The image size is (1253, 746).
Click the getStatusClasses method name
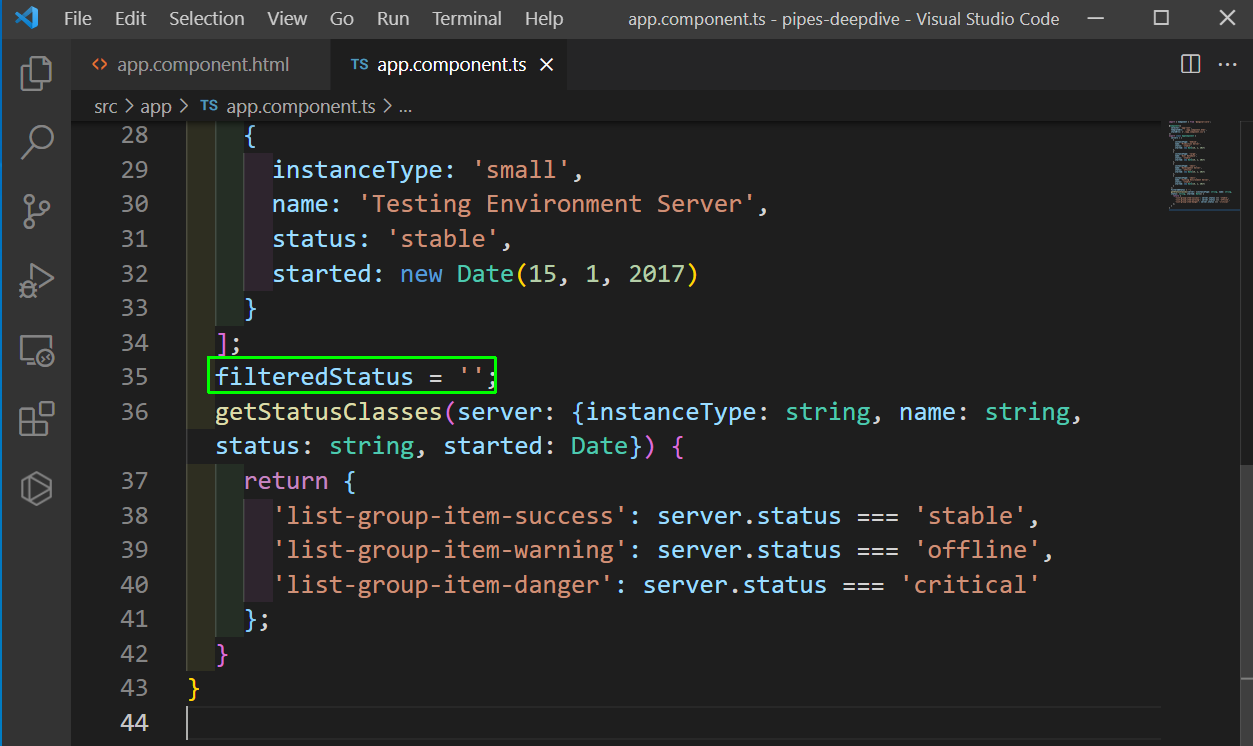point(329,412)
